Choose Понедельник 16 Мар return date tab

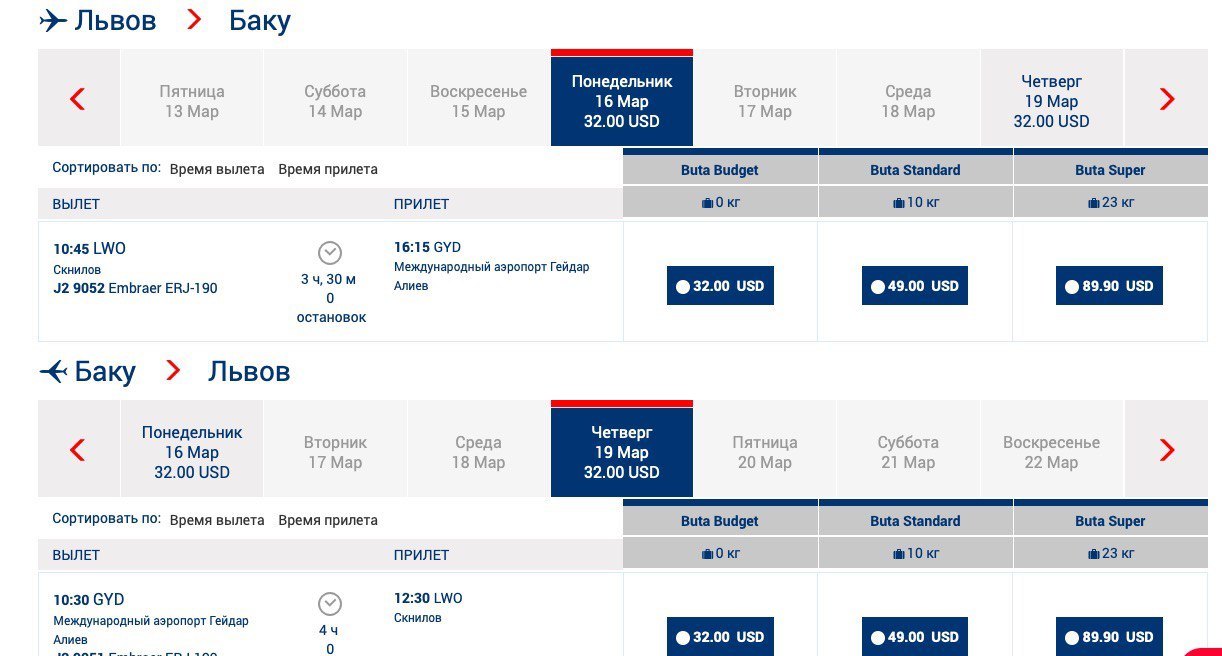(192, 452)
